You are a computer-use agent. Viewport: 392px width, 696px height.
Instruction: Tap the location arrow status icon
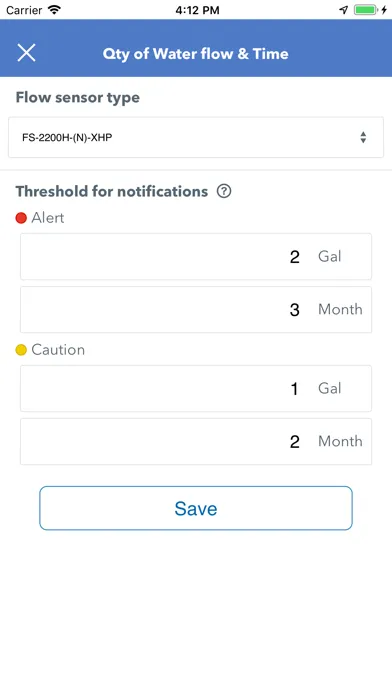click(x=344, y=10)
